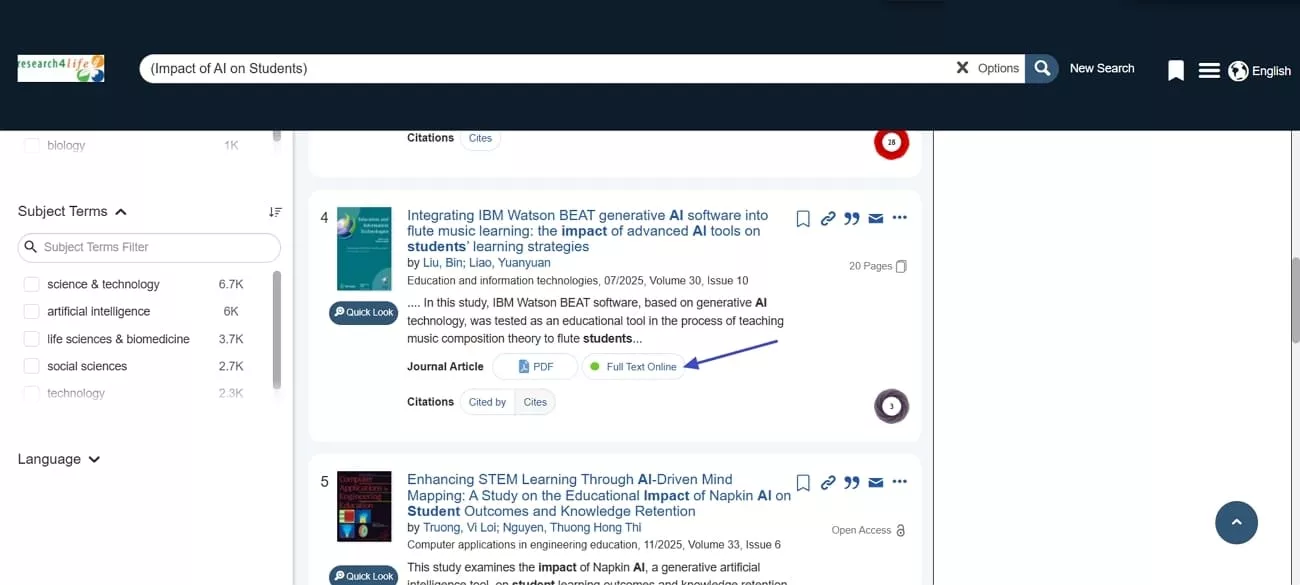The width and height of the screenshot is (1300, 585).
Task: View Cites for result 4
Action: pos(535,402)
